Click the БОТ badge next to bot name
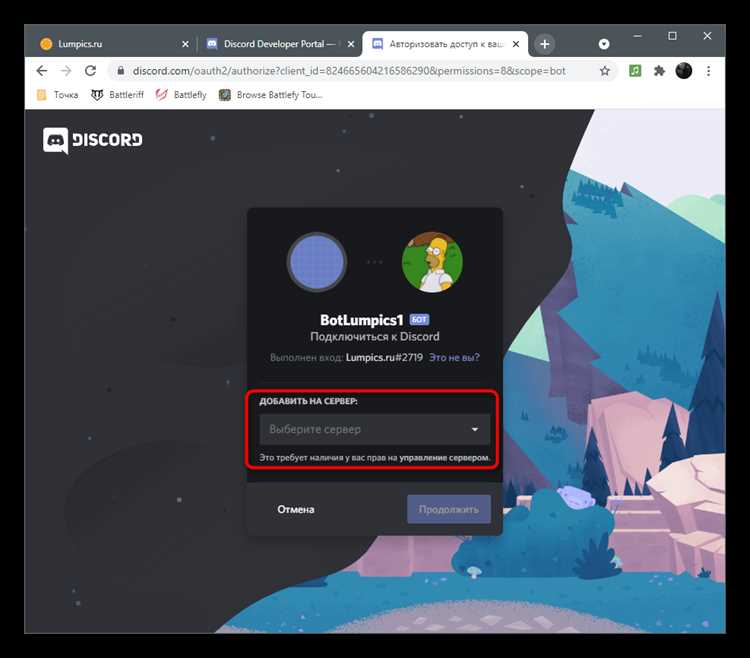The width and height of the screenshot is (750, 658). coord(419,319)
